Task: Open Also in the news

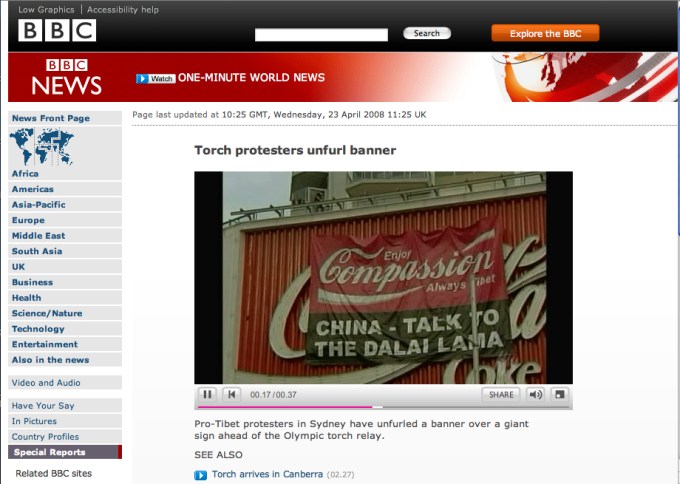Action: tap(65, 360)
